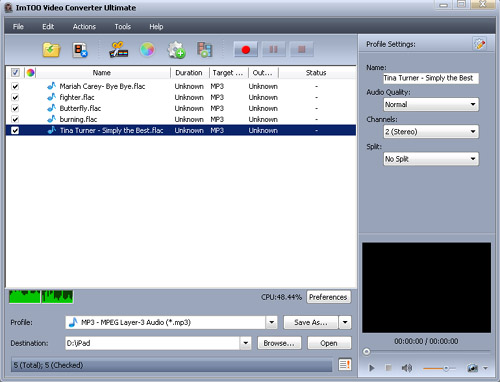Pause conversion using the toolbar pause button
500x382 pixels.
pos(274,50)
